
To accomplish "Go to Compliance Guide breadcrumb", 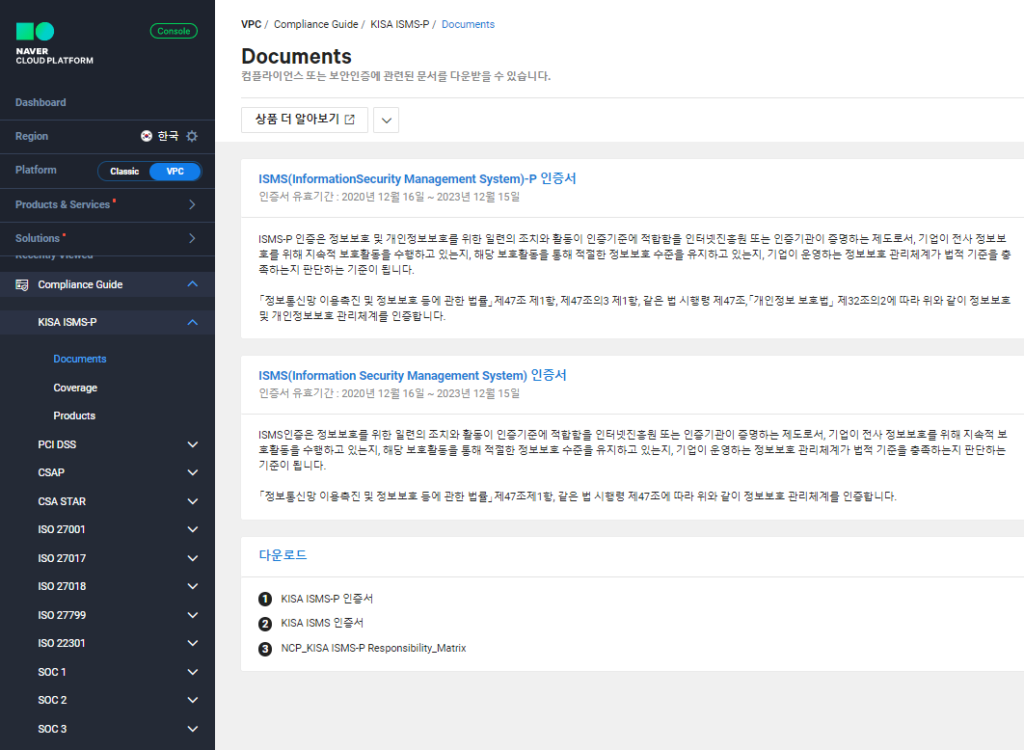I will (316, 24).
